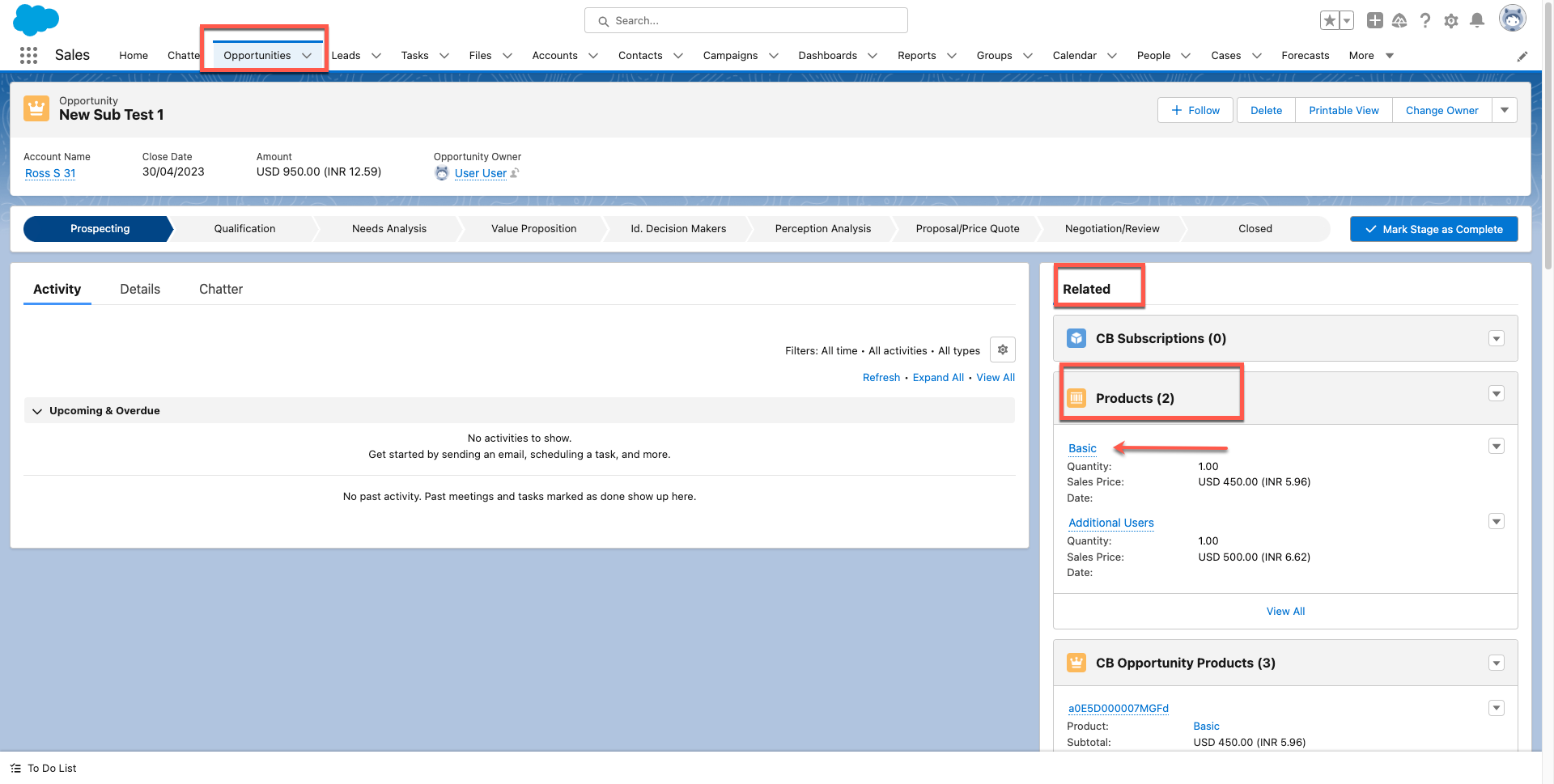Switch to the Chatter tab
Viewport: 1554px width, 784px height.
(221, 289)
